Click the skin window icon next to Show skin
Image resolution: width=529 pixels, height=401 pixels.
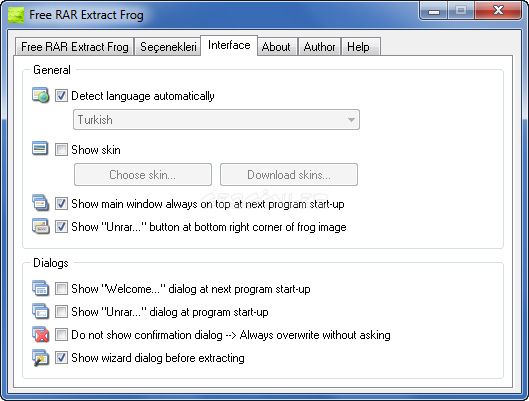(40, 148)
